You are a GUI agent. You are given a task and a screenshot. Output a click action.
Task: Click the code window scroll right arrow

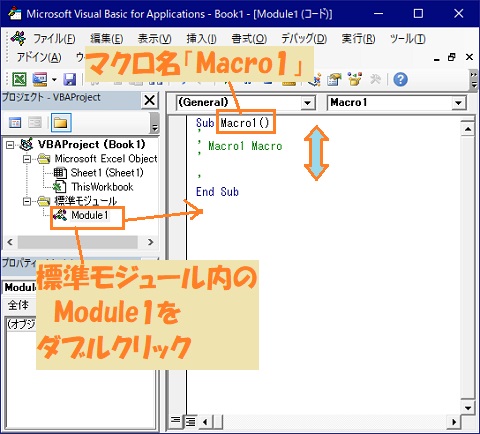click(454, 422)
